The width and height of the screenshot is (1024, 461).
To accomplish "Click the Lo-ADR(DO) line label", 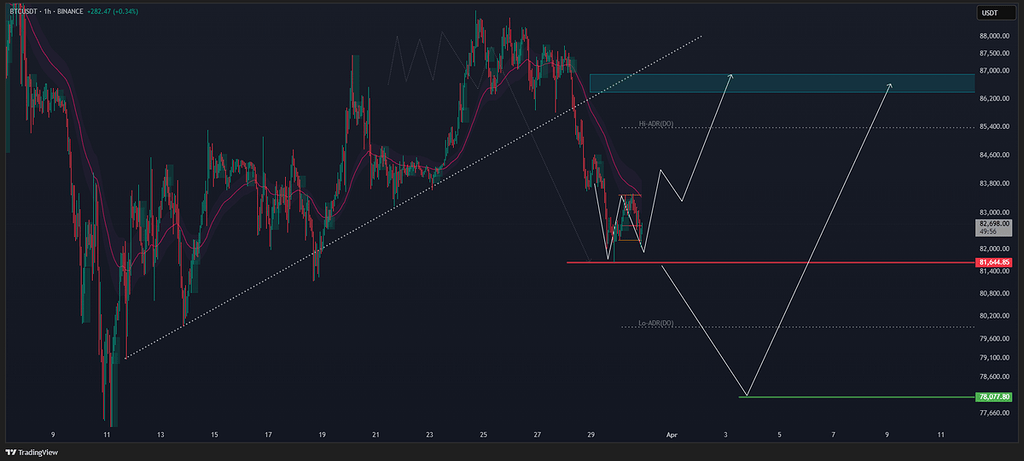I will 657,324.
